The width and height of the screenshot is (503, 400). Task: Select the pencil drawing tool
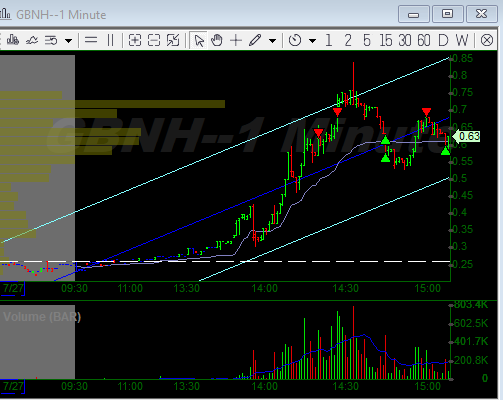coord(255,40)
